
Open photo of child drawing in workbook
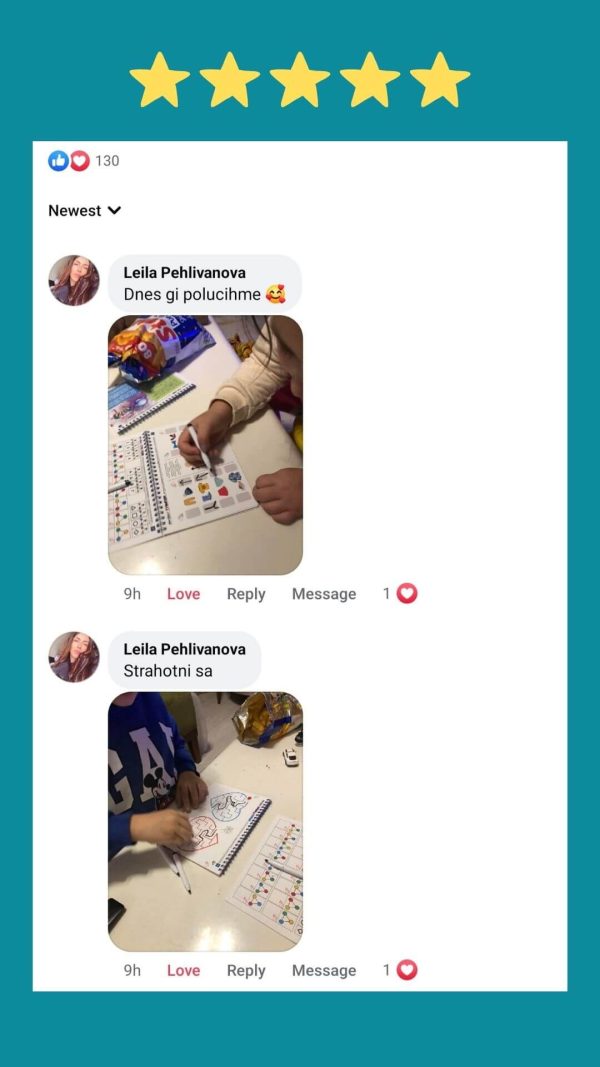tap(205, 445)
